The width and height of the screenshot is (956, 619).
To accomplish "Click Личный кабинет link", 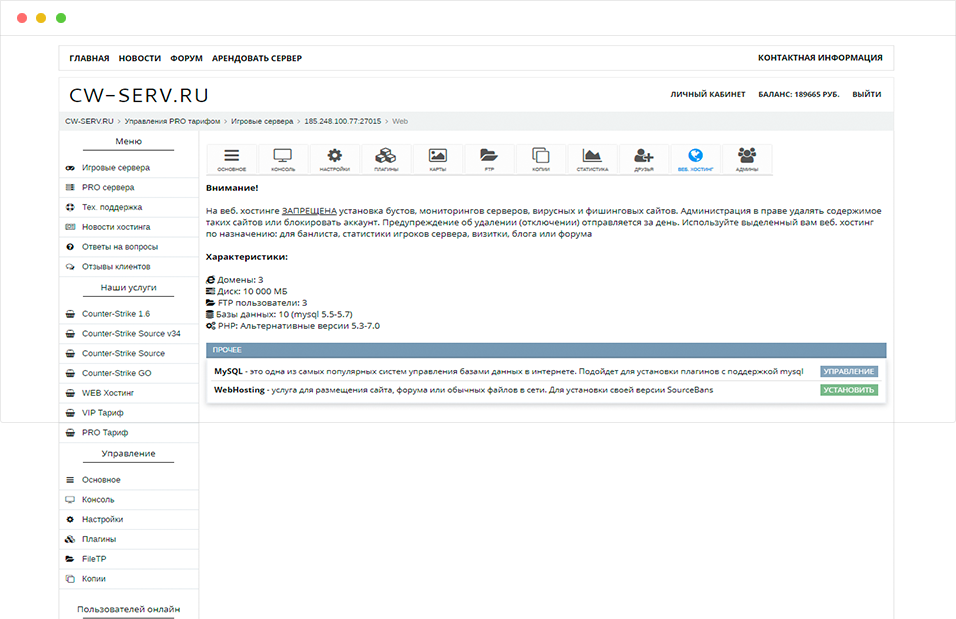I will [707, 95].
